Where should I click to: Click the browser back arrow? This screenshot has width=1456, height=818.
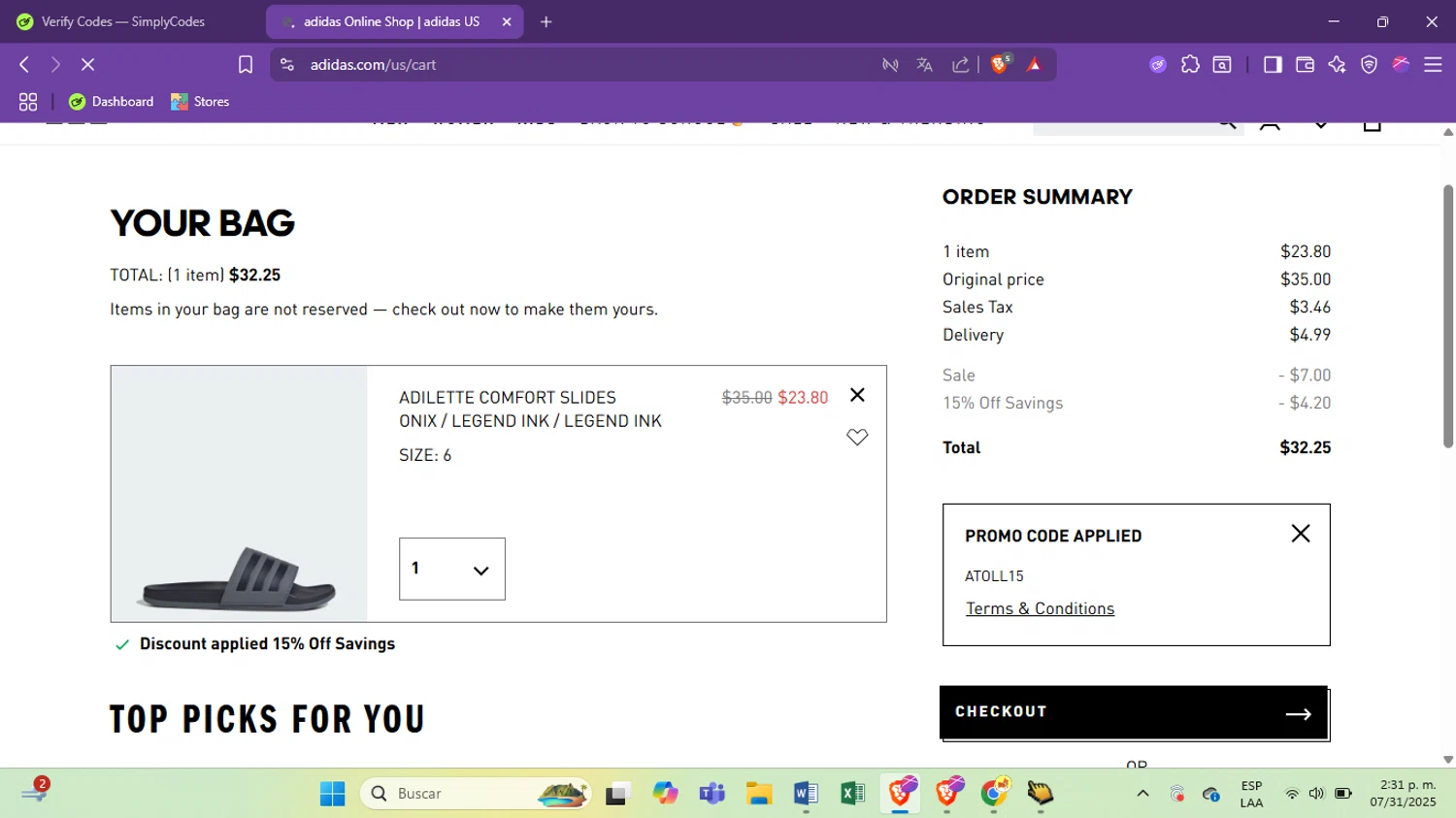click(24, 65)
